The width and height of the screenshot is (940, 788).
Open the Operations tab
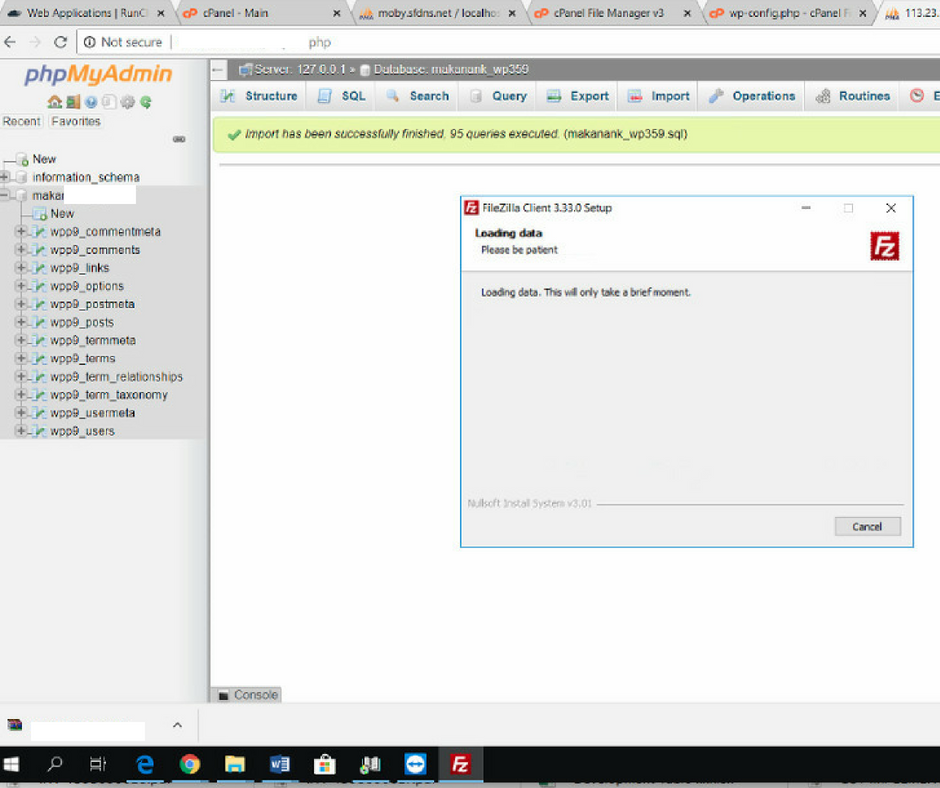752,96
